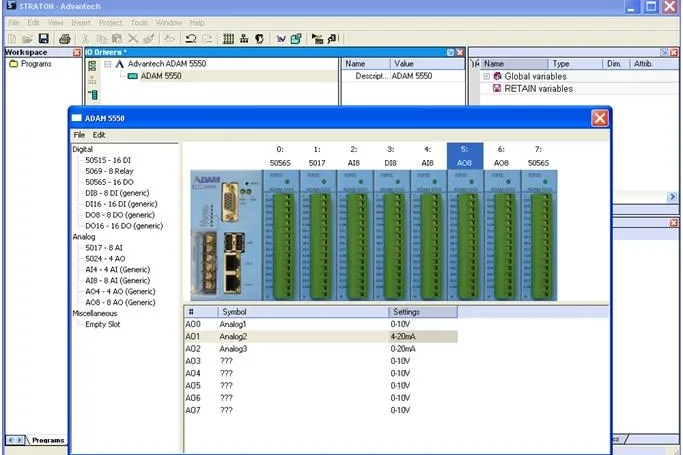The width and height of the screenshot is (683, 455).
Task: Select ADAM 5550 child in driver tree
Action: tap(161, 76)
